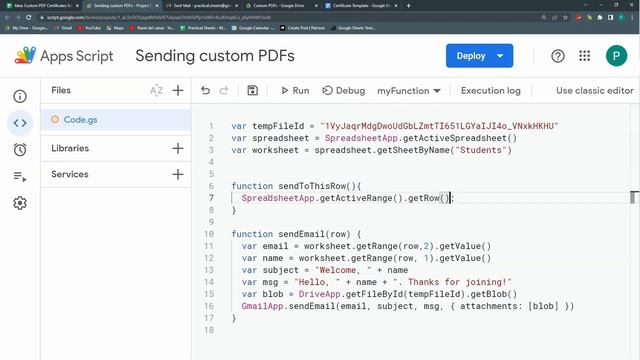Bookmark this page with star icon

pyautogui.click(x=565, y=18)
